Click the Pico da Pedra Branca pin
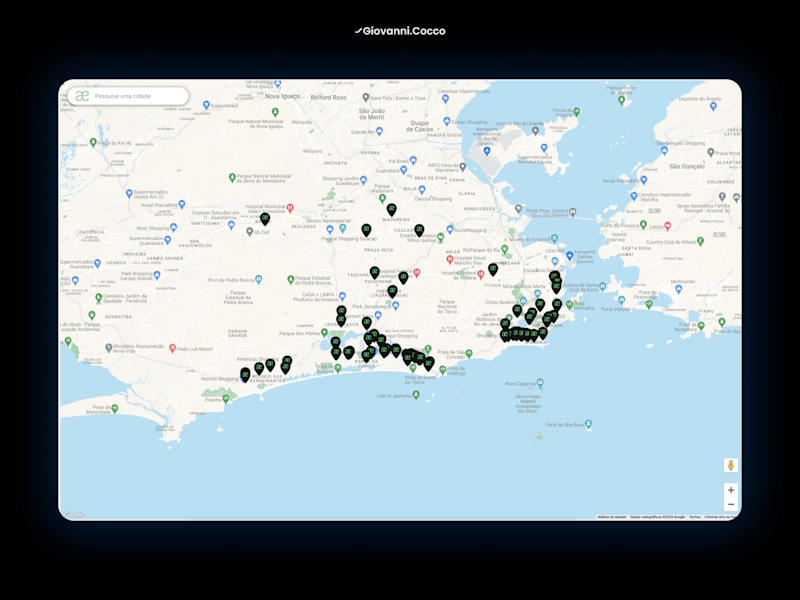 point(259,279)
